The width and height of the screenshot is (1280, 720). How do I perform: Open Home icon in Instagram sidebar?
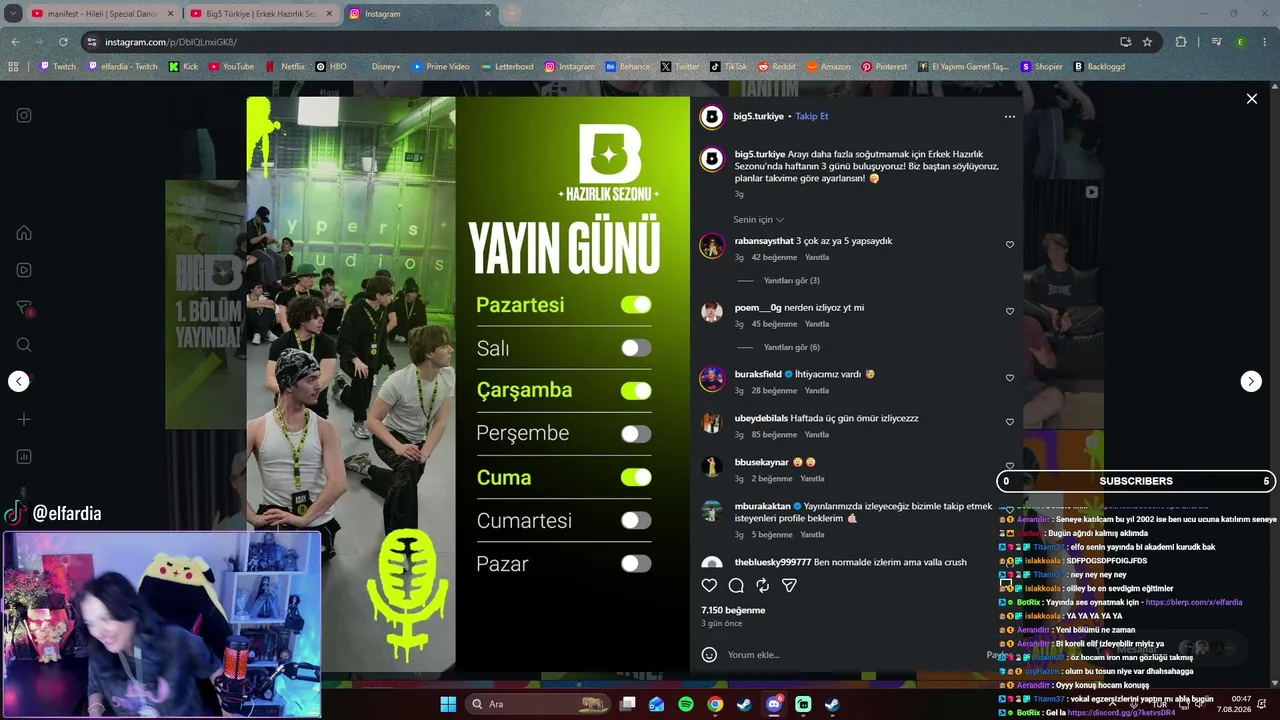point(24,233)
